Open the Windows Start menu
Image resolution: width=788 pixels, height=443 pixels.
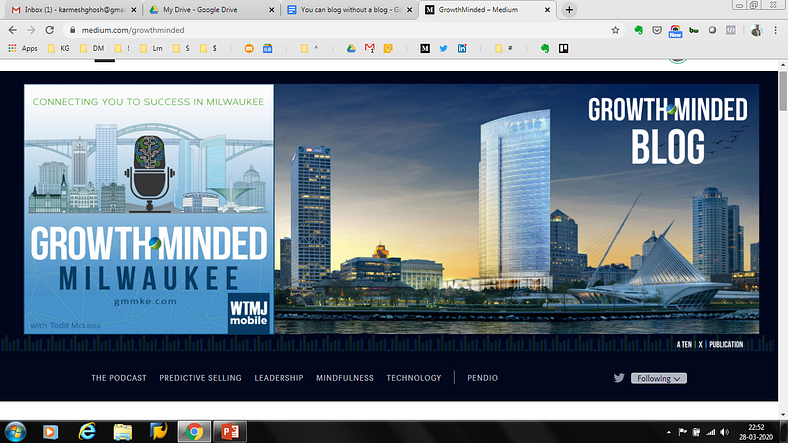(x=15, y=431)
